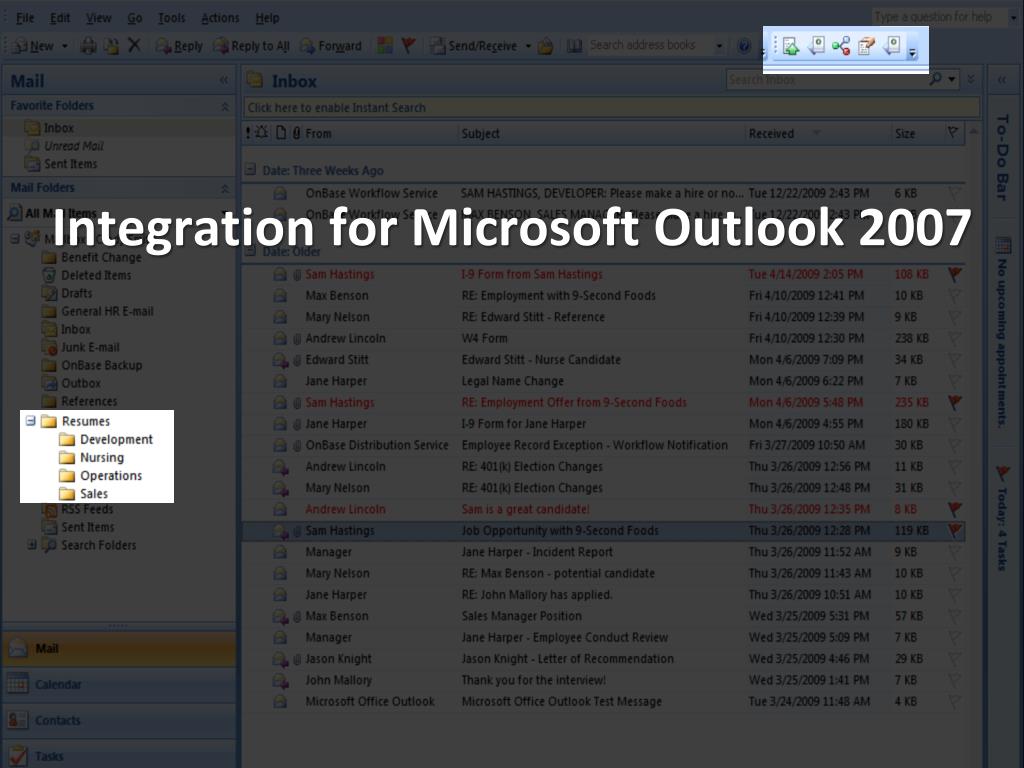Click the OnBase hand-holding-form icon
The width and height of the screenshot is (1024, 768).
point(866,46)
